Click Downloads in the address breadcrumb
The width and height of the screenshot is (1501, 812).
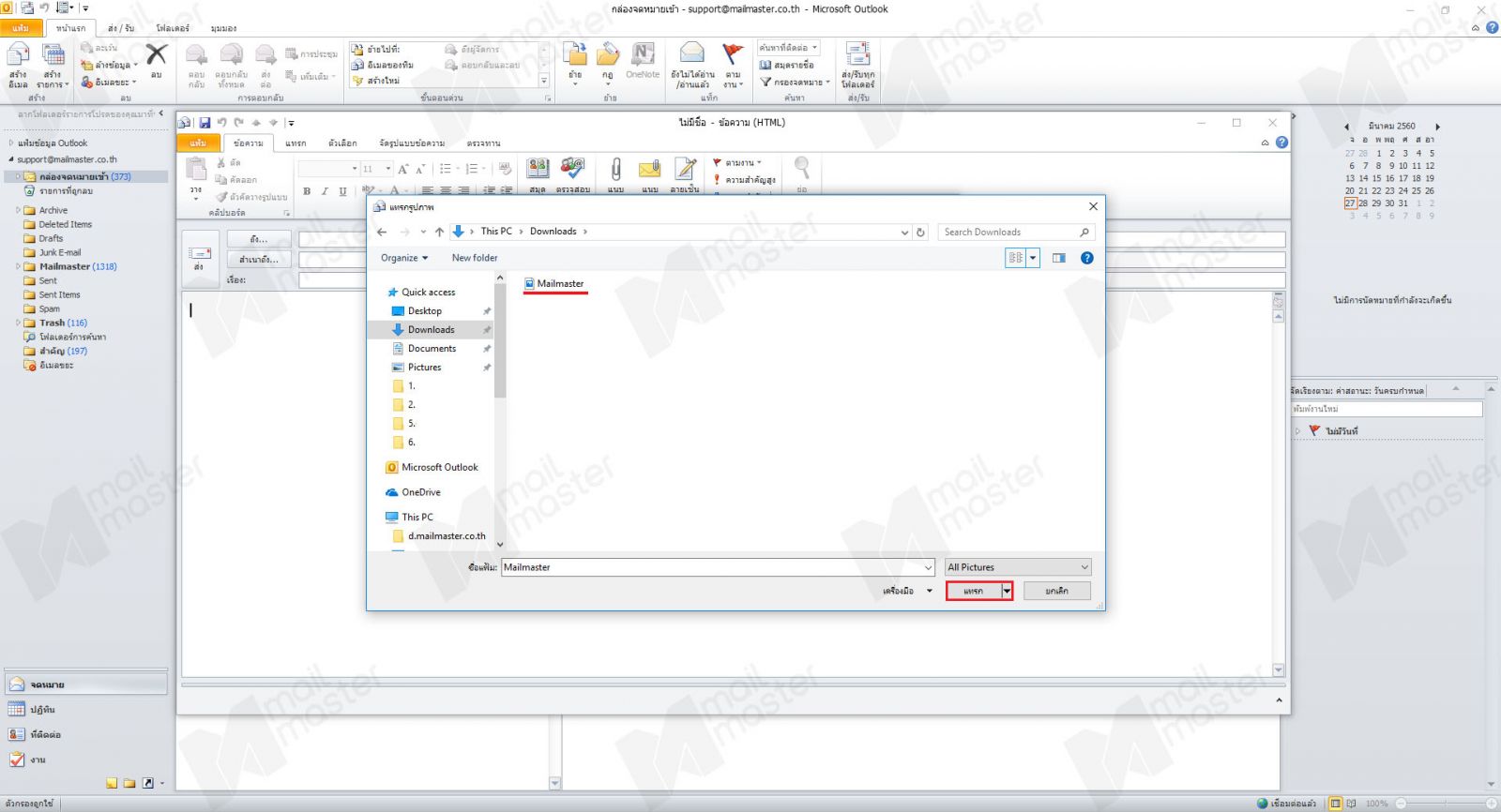553,232
